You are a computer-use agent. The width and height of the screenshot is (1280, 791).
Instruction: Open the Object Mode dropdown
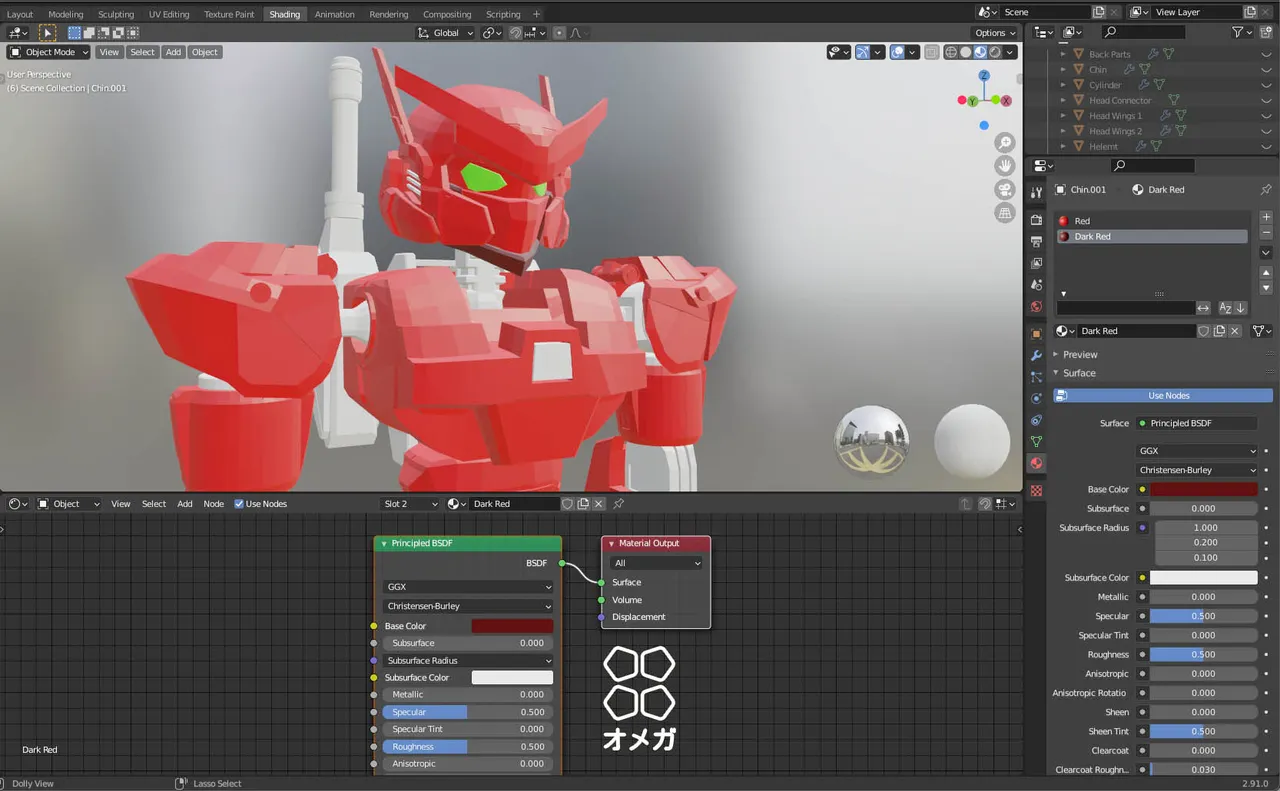(x=49, y=52)
